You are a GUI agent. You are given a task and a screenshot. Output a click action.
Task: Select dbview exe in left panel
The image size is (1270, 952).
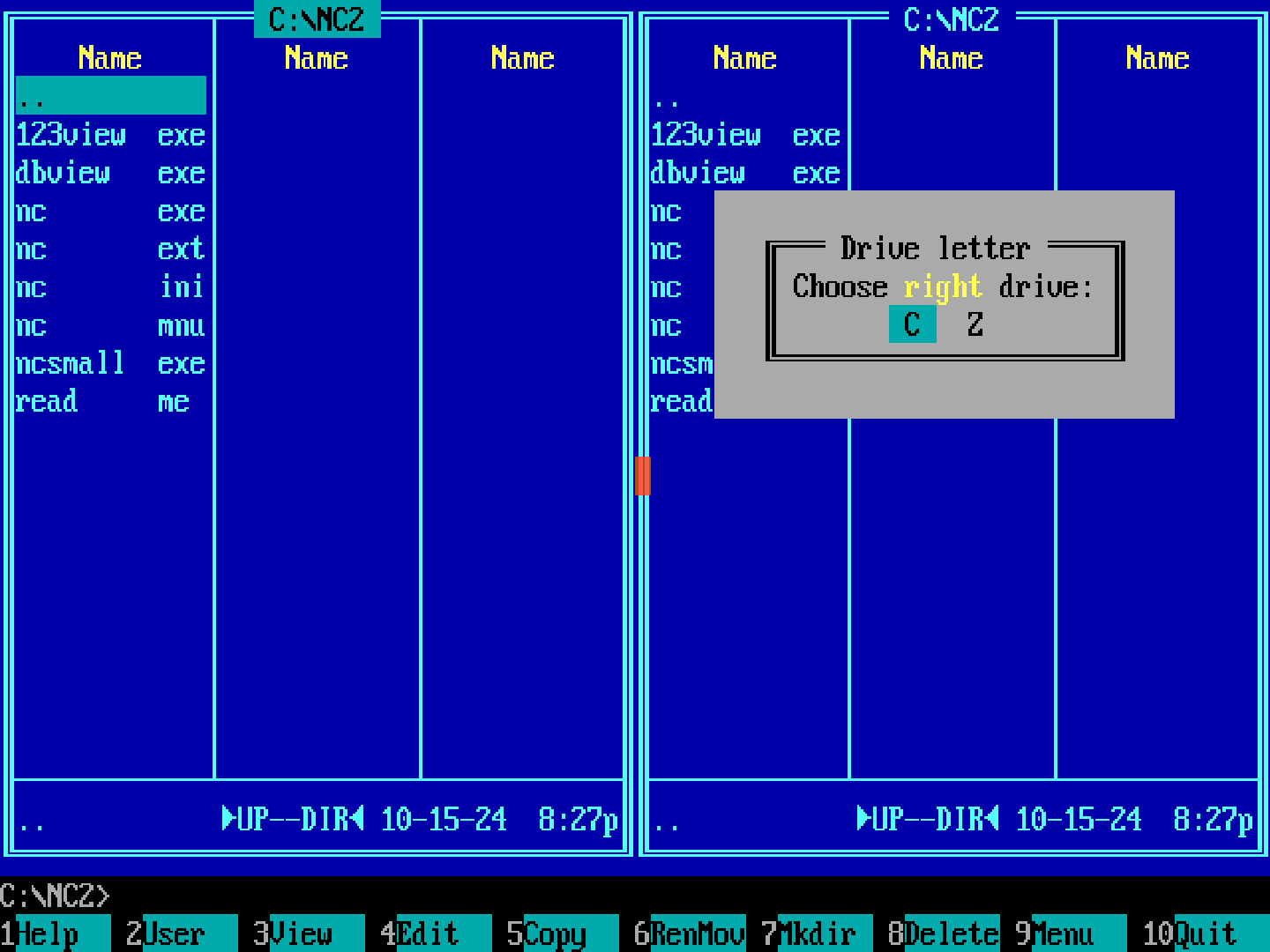[111, 172]
